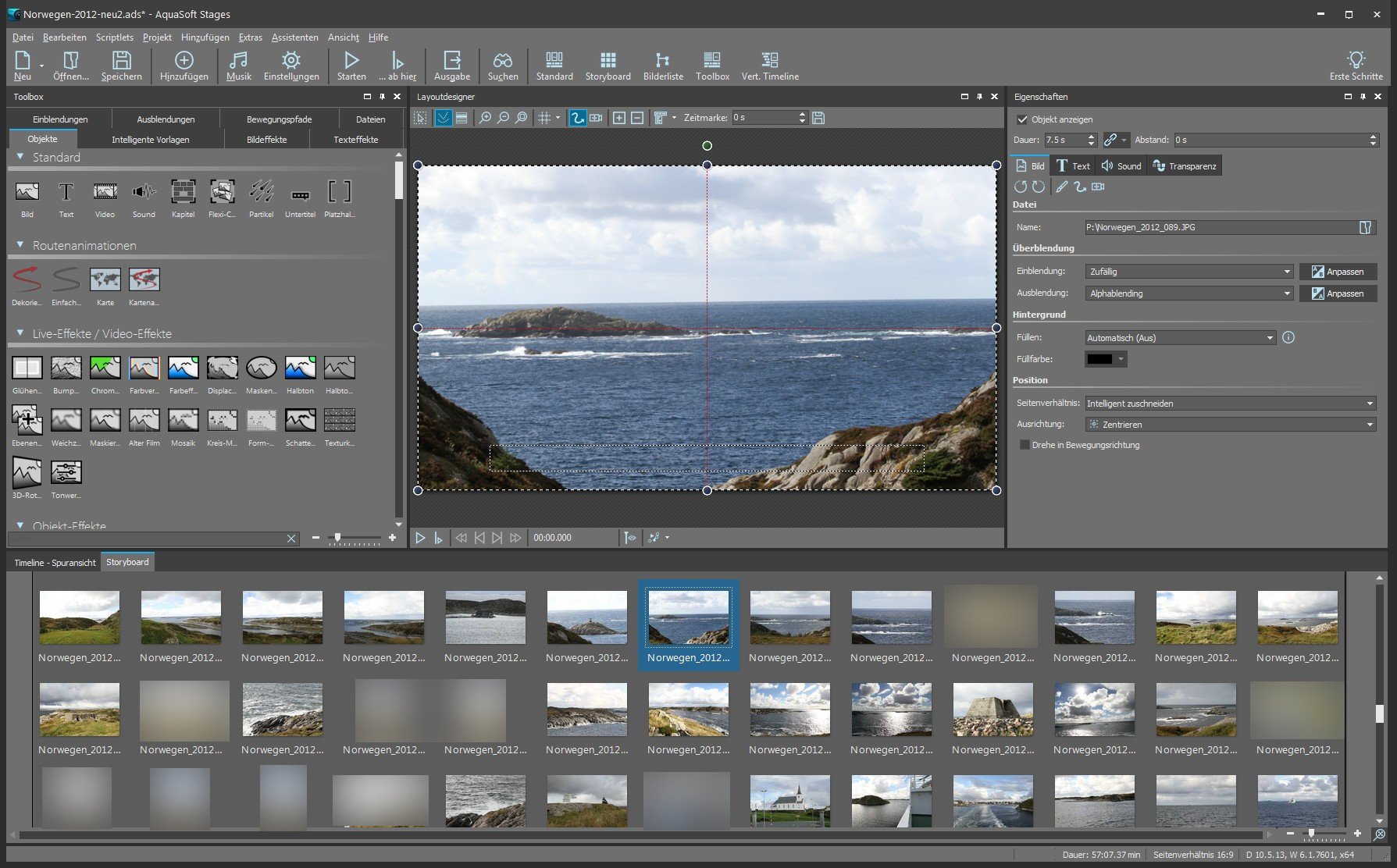Open the Einblendung dropdown showing Zufällig
The image size is (1397, 868).
point(1189,272)
